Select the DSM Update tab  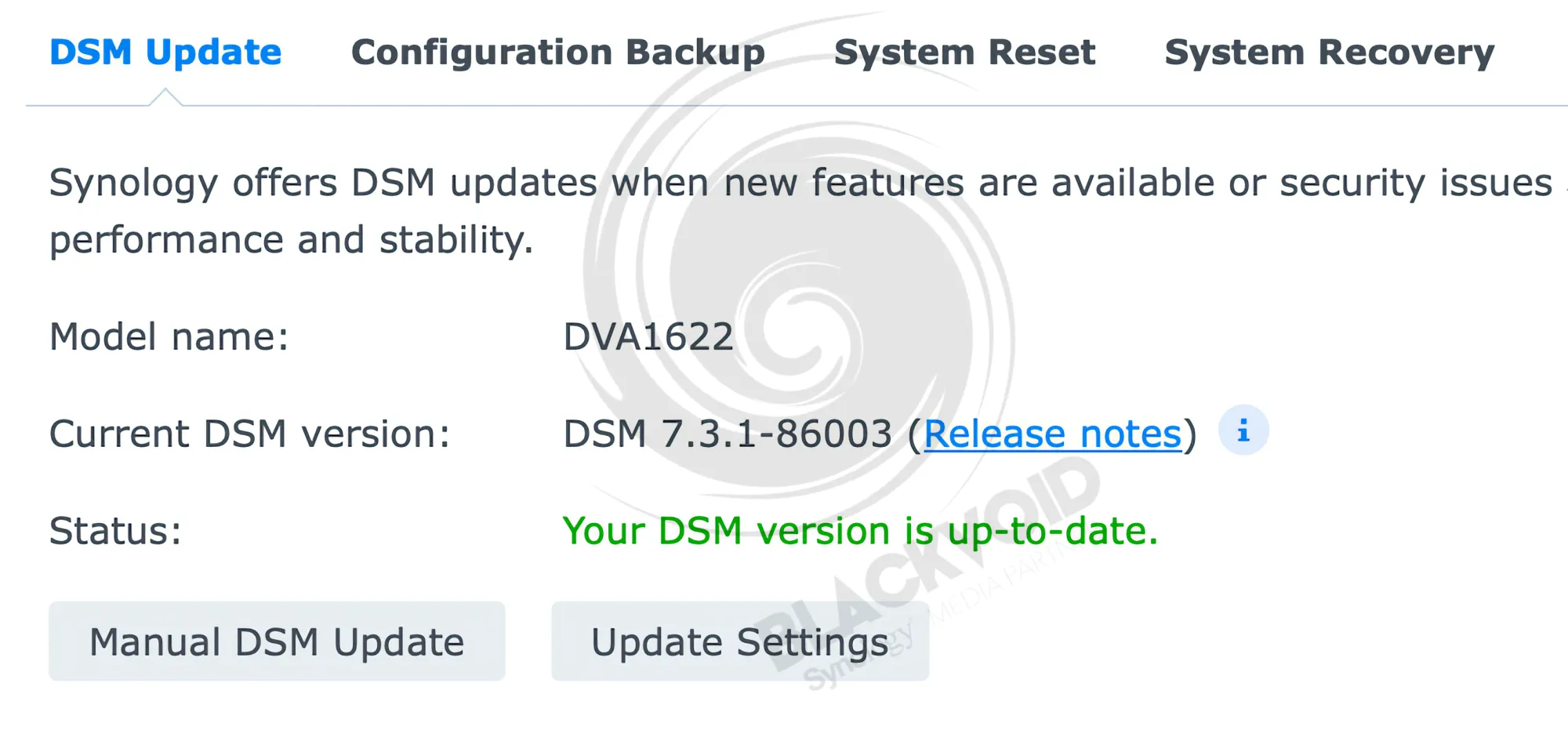coord(165,53)
